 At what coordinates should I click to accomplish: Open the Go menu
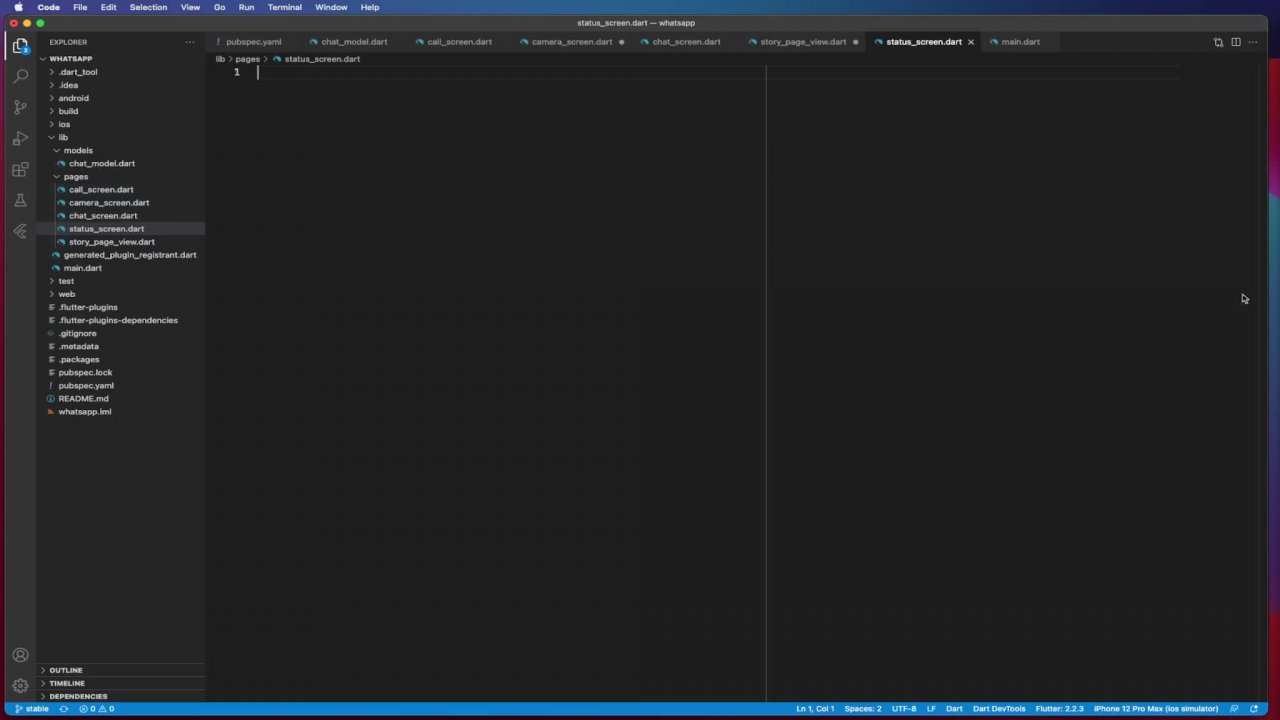219,7
